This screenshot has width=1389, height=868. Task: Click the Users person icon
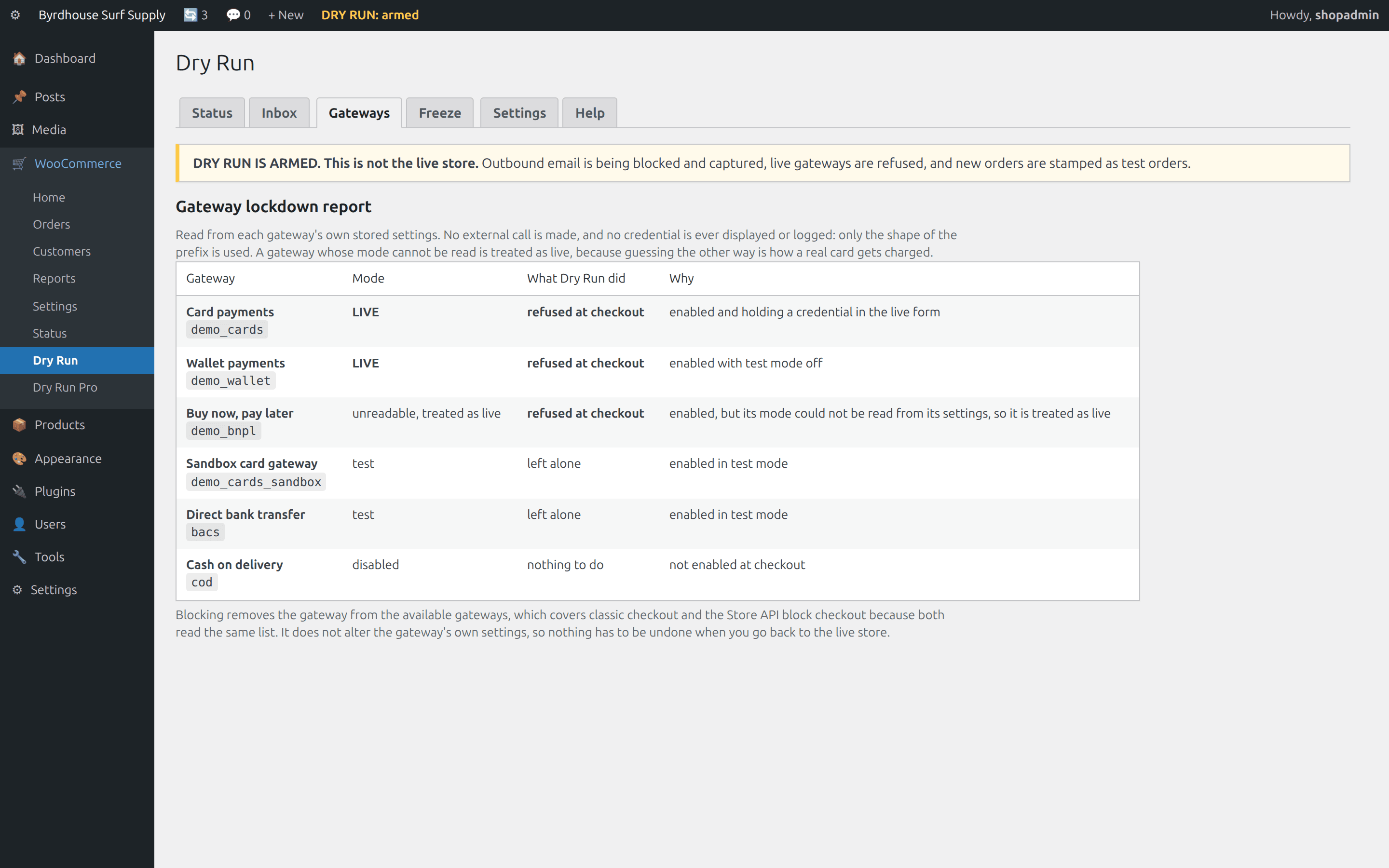19,524
